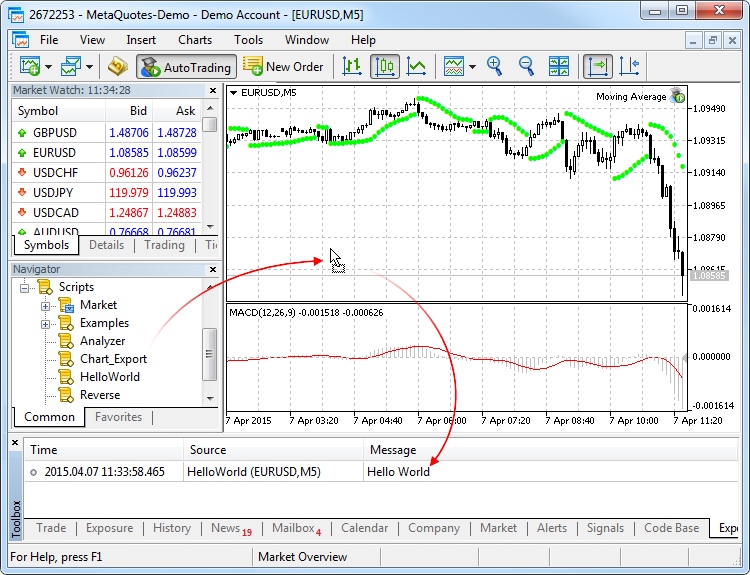The width and height of the screenshot is (750, 575).
Task: Open the Insert menu
Action: pyautogui.click(x=141, y=40)
